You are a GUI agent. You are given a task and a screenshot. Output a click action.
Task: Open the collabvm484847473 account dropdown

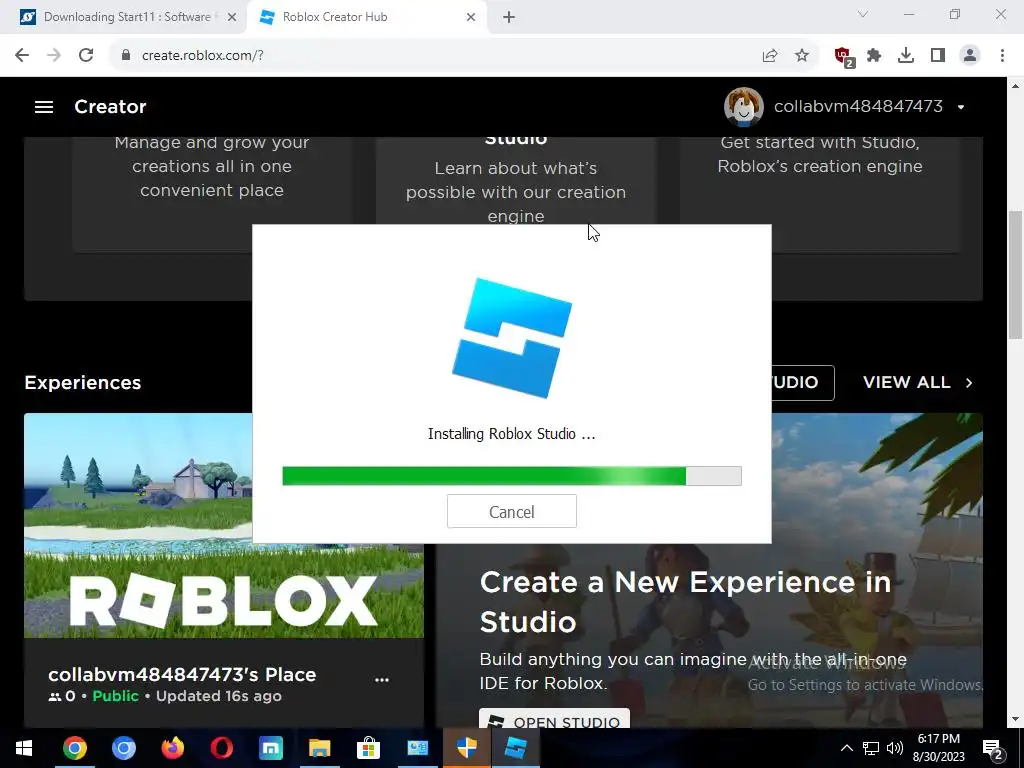point(961,107)
